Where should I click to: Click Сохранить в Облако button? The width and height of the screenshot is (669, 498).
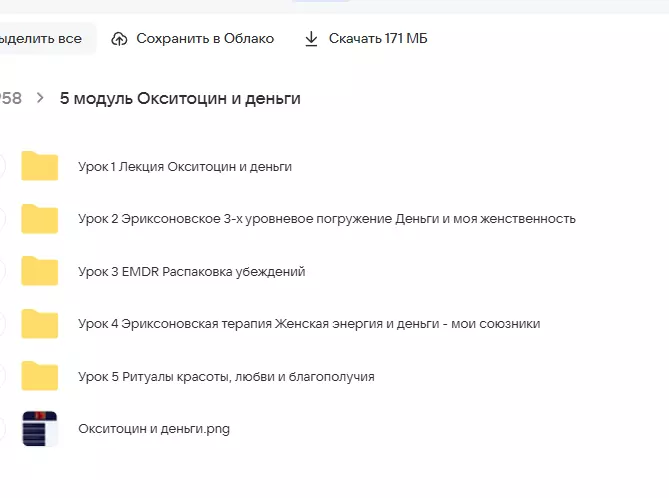coord(192,39)
